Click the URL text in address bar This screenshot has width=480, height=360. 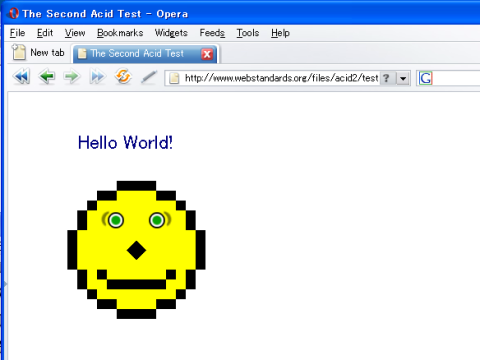(281, 78)
